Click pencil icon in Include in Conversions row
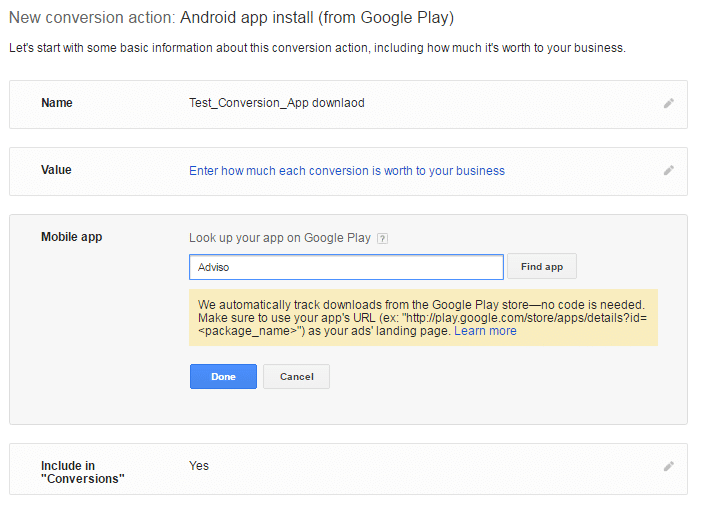The image size is (701, 505). click(668, 466)
